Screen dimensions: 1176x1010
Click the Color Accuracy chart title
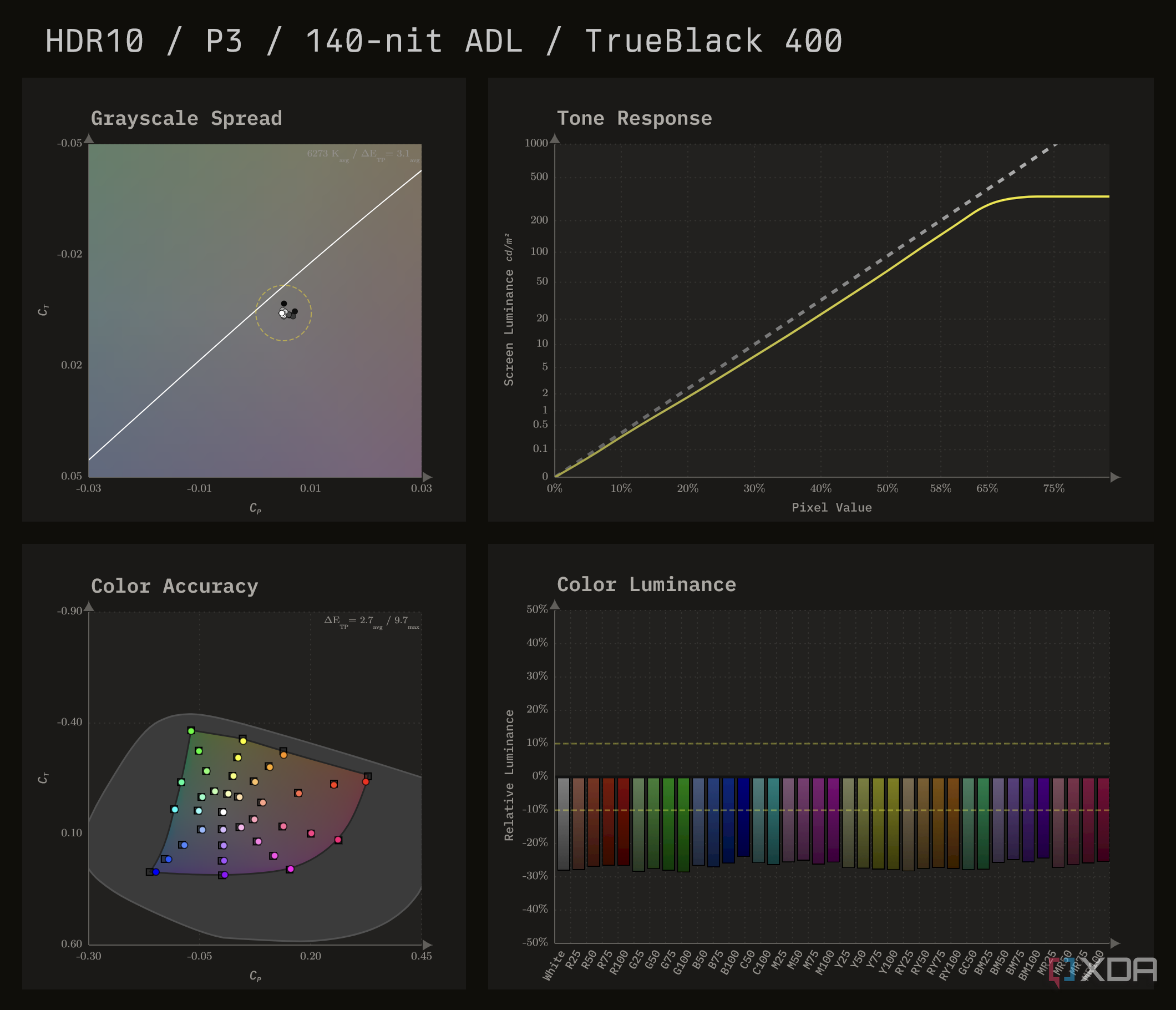[x=174, y=586]
